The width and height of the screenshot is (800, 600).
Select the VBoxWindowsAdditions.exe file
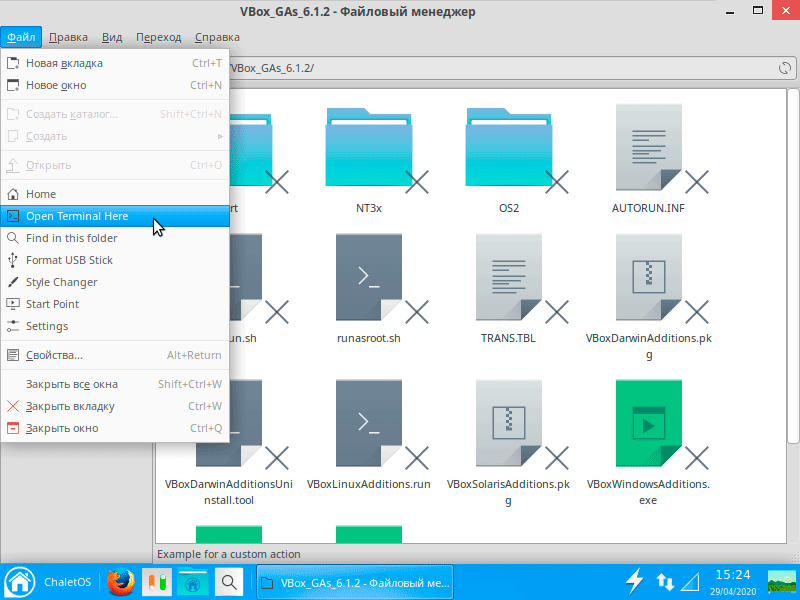647,428
